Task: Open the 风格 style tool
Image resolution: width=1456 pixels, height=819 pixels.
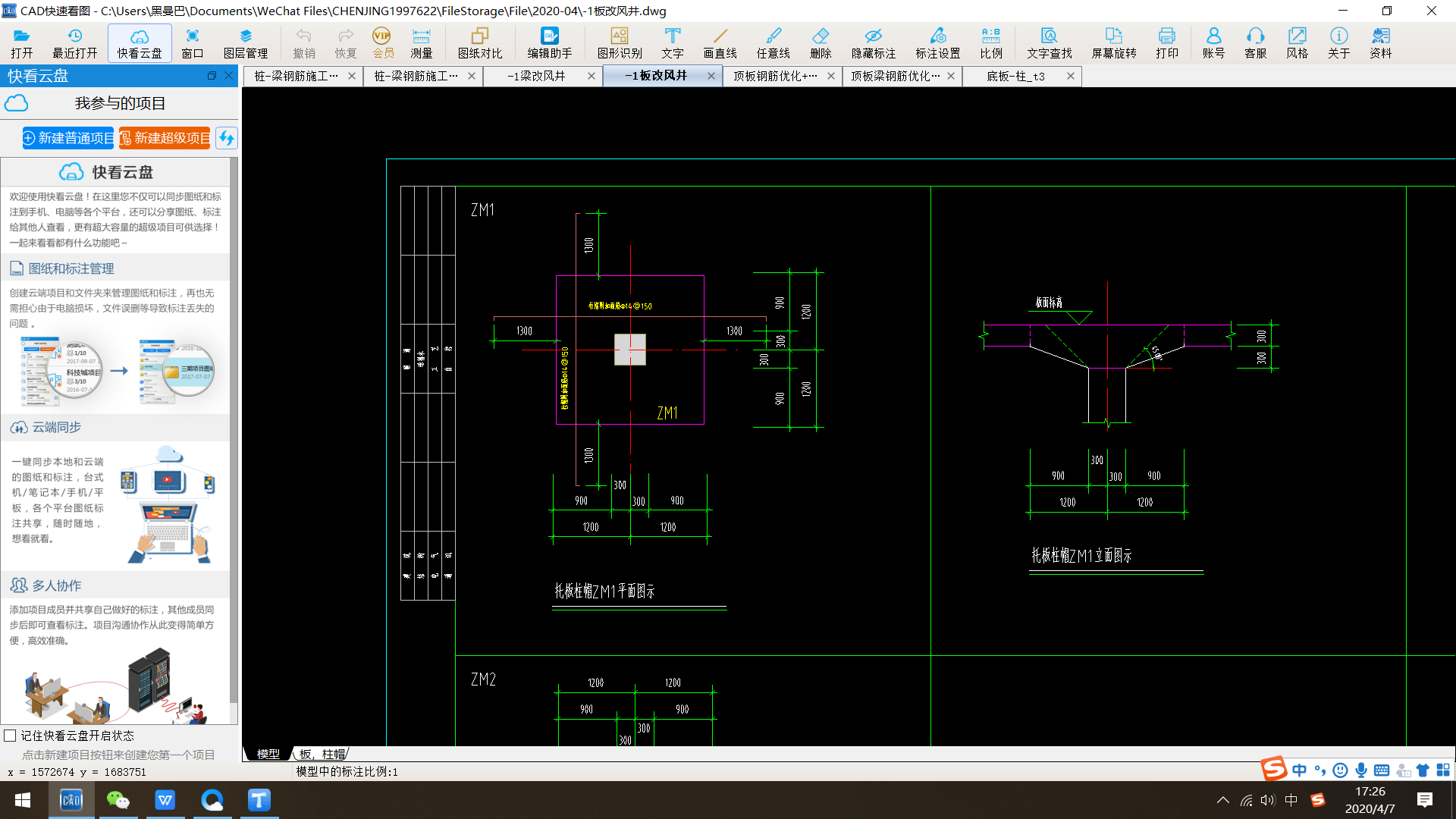Action: pyautogui.click(x=1298, y=43)
